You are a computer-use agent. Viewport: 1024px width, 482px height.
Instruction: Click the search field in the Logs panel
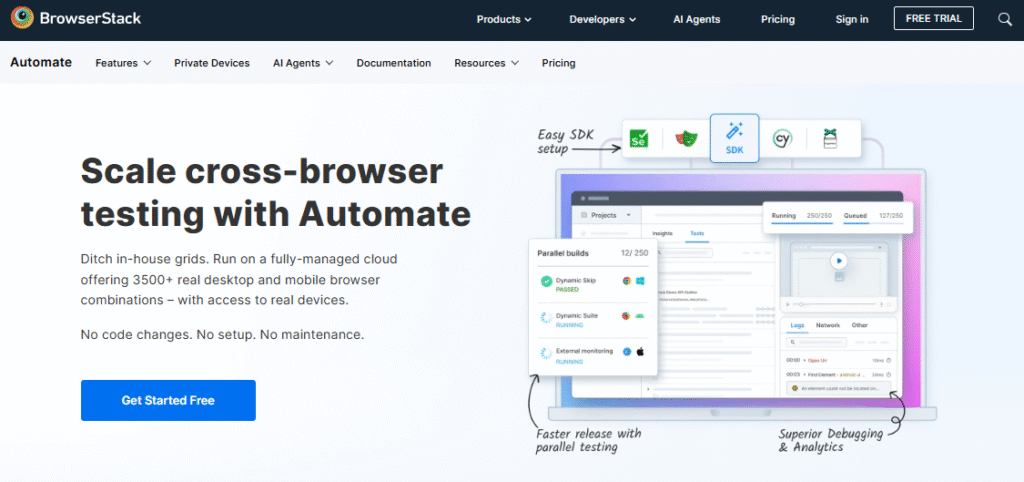tap(816, 342)
